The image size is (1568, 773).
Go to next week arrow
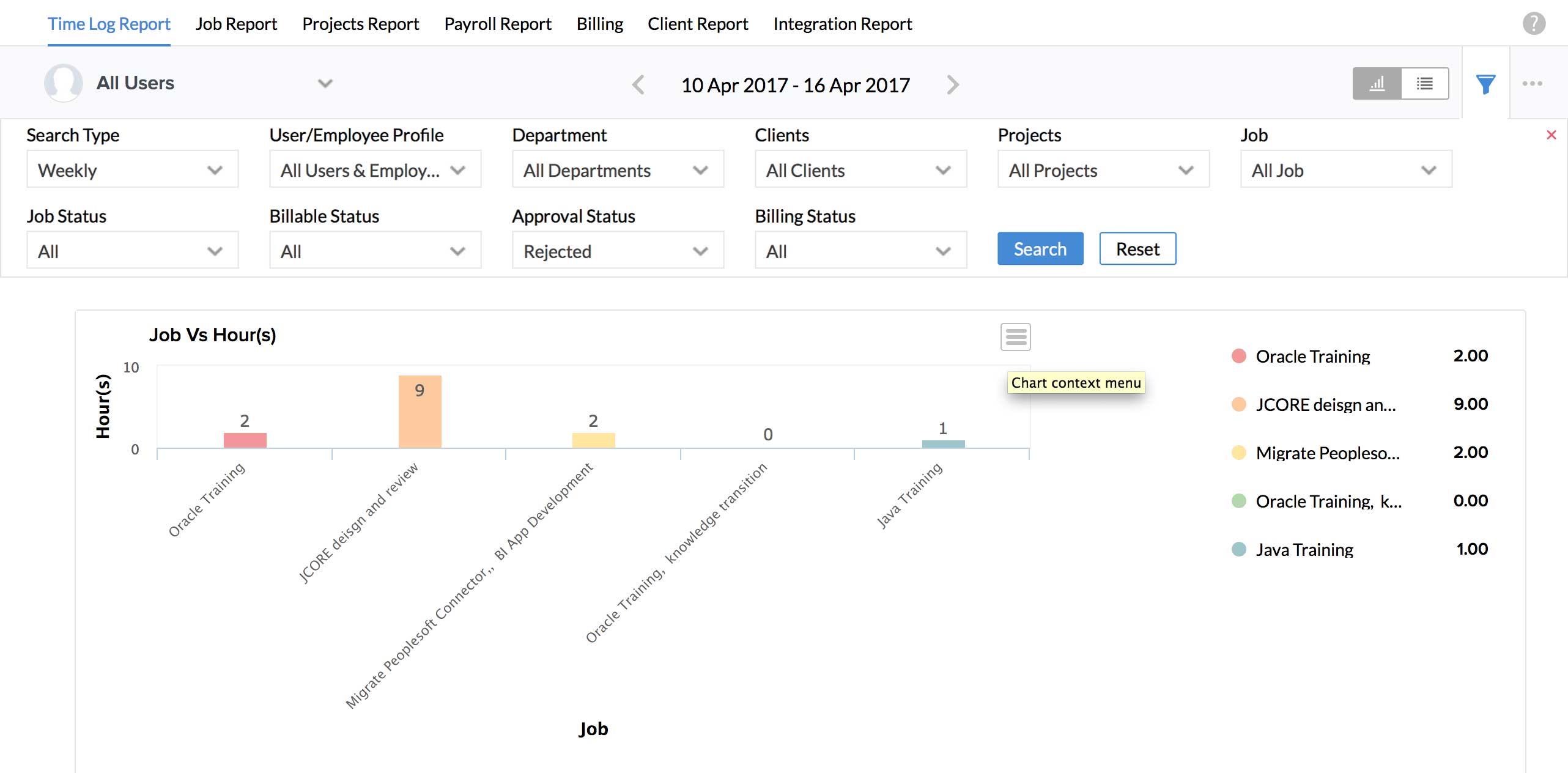coord(952,84)
